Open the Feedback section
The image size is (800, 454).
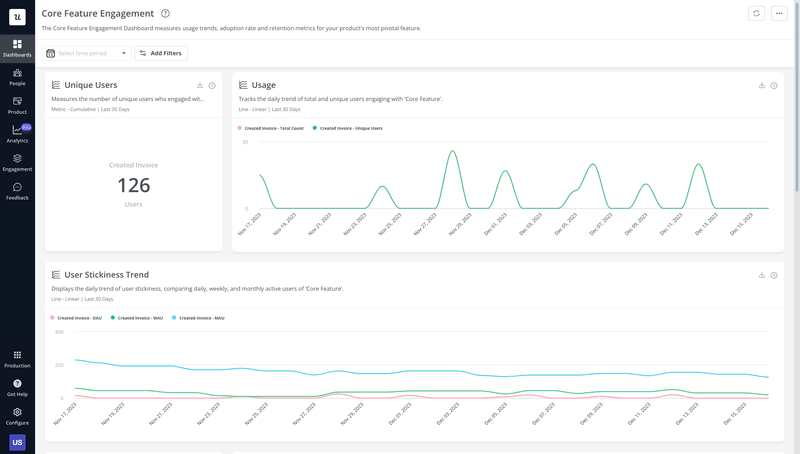pos(17,190)
